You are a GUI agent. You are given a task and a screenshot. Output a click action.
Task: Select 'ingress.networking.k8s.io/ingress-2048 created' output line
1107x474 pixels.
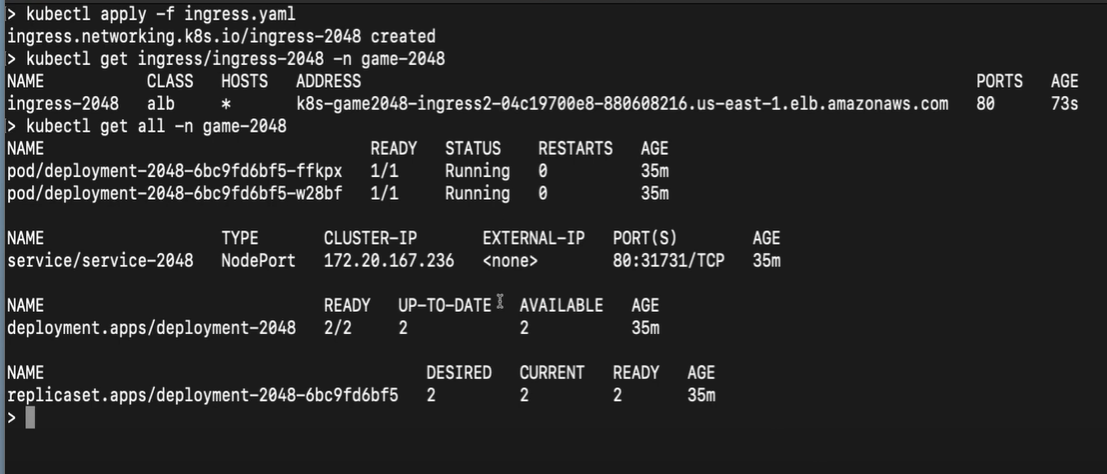tap(221, 37)
